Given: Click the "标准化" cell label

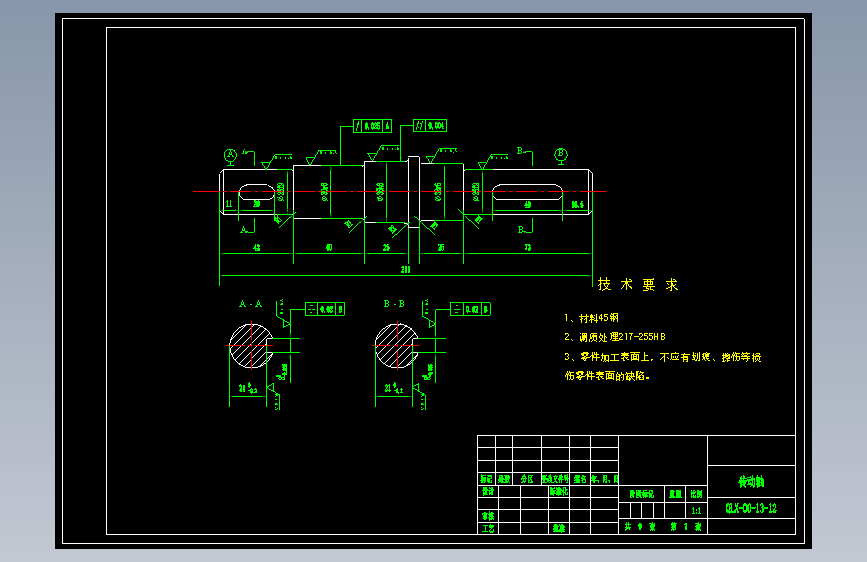Looking at the screenshot, I should [x=558, y=491].
